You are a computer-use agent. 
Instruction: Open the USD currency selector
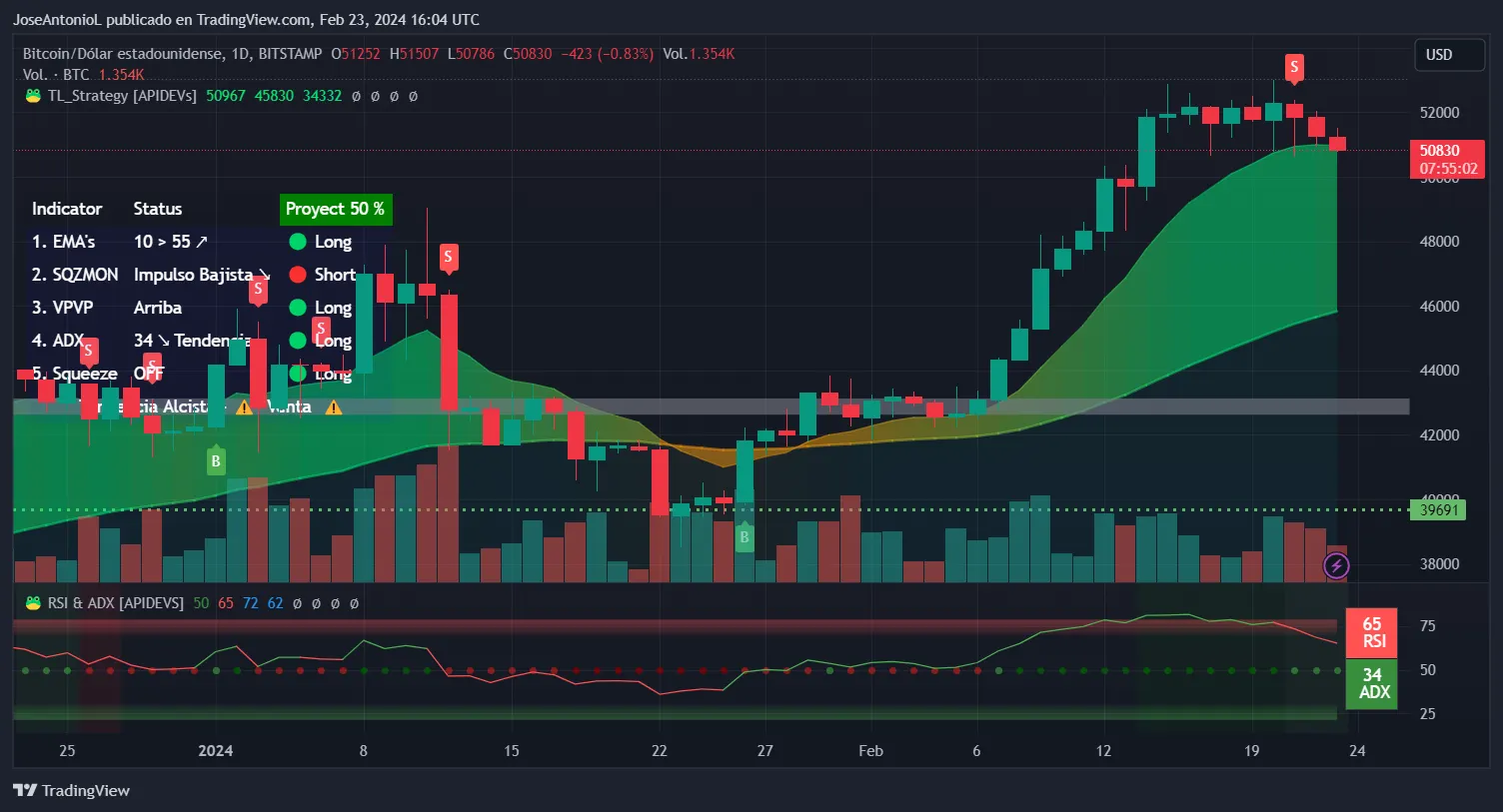click(1448, 55)
